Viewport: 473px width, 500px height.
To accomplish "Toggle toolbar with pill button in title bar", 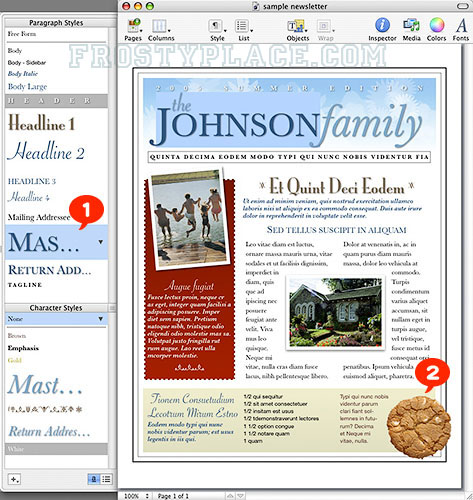I will tap(462, 6).
